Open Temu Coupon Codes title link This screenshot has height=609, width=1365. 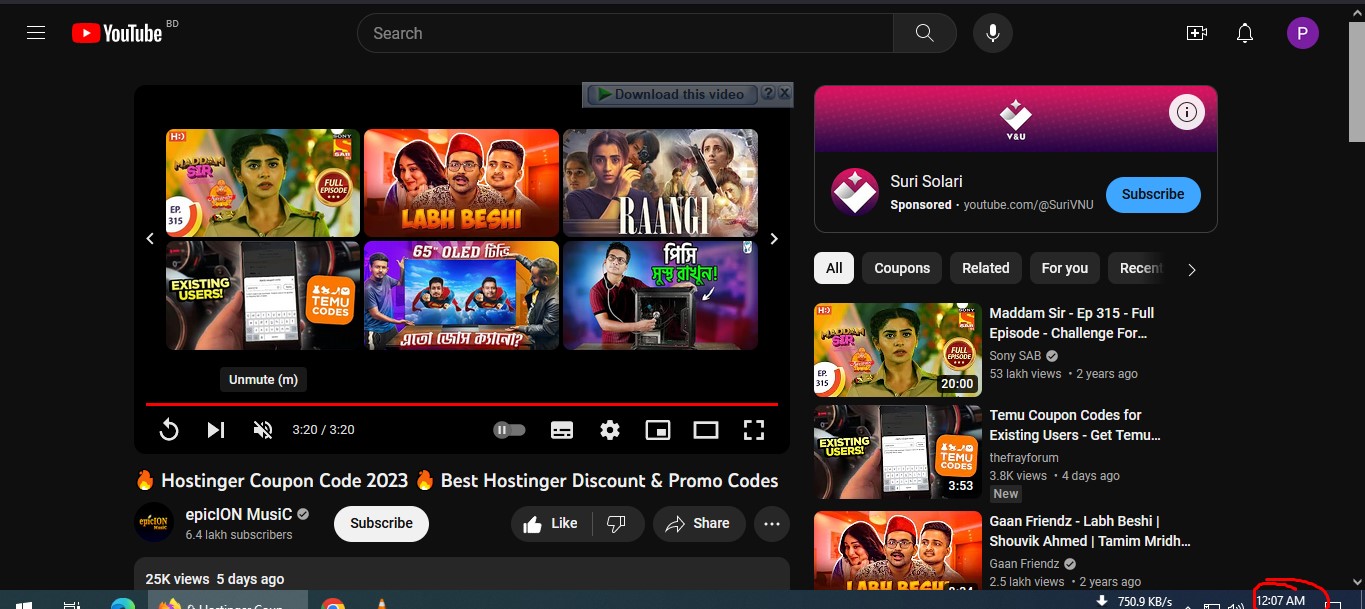pyautogui.click(x=1075, y=425)
